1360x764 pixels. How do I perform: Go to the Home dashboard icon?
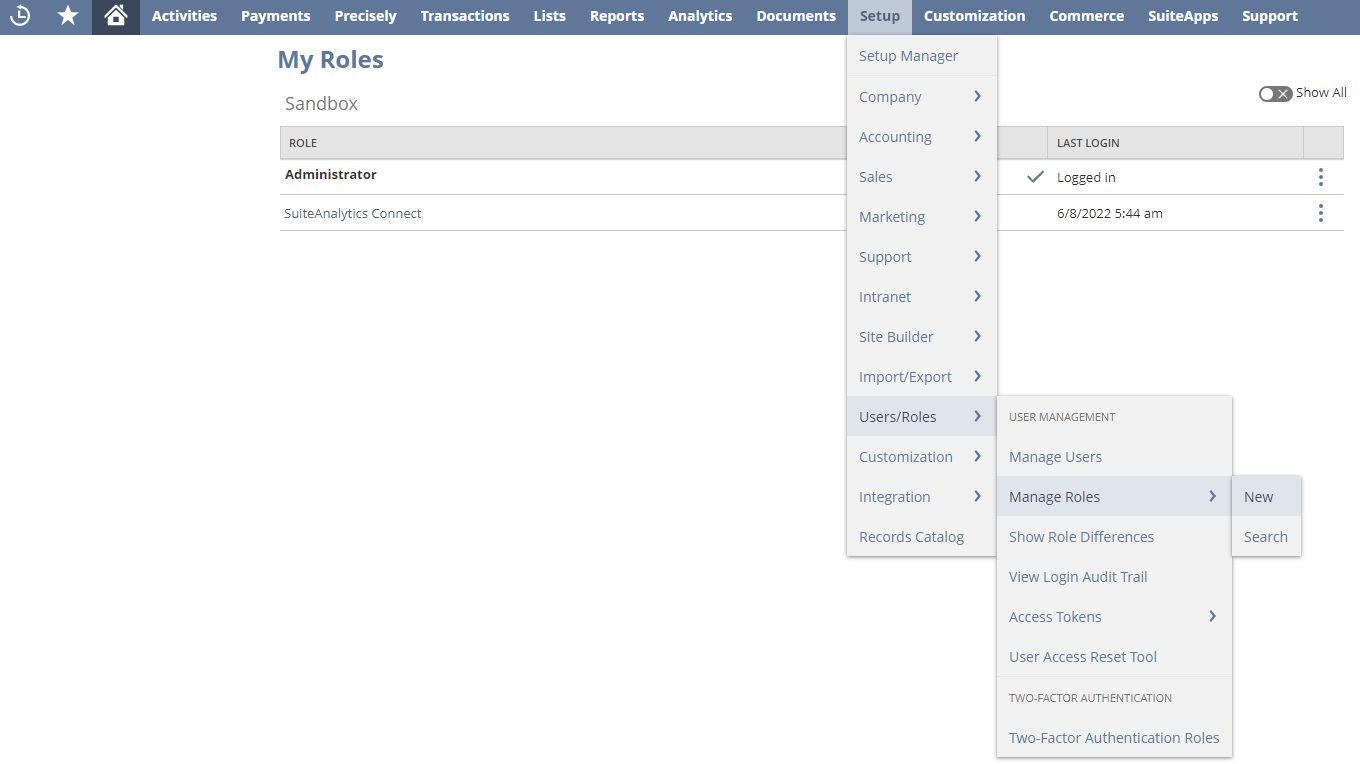(x=116, y=16)
